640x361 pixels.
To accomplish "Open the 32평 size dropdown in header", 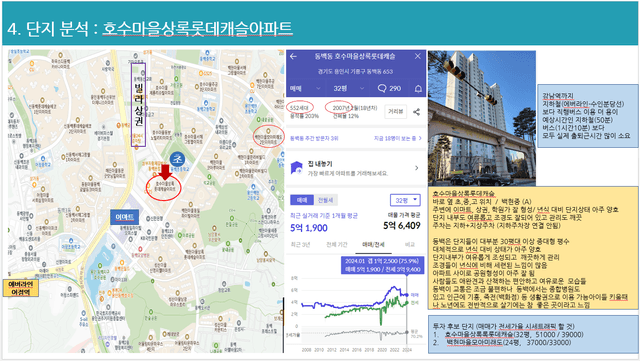I will pos(348,88).
